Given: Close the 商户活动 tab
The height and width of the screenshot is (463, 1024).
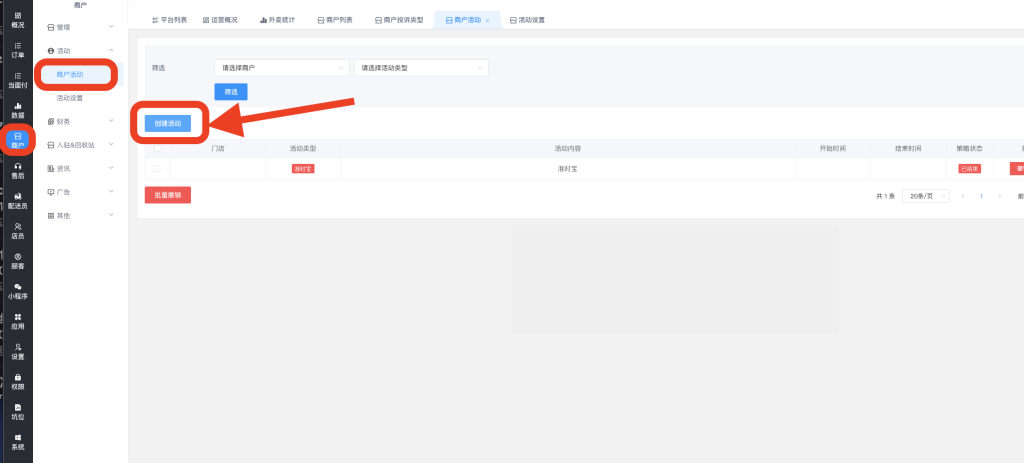Looking at the screenshot, I should pyautogui.click(x=487, y=20).
